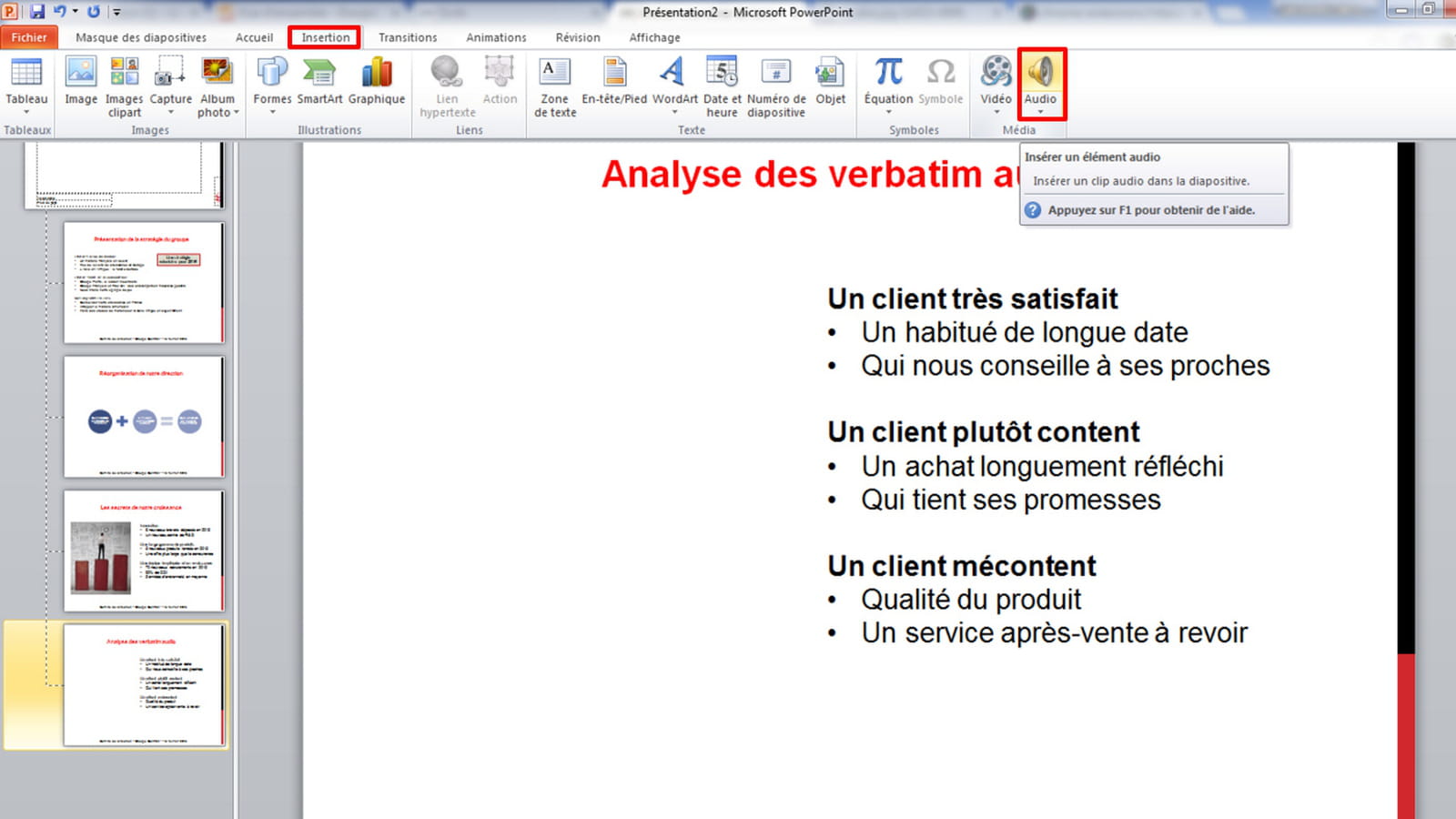Insert a SmartArt graphic

[x=319, y=73]
